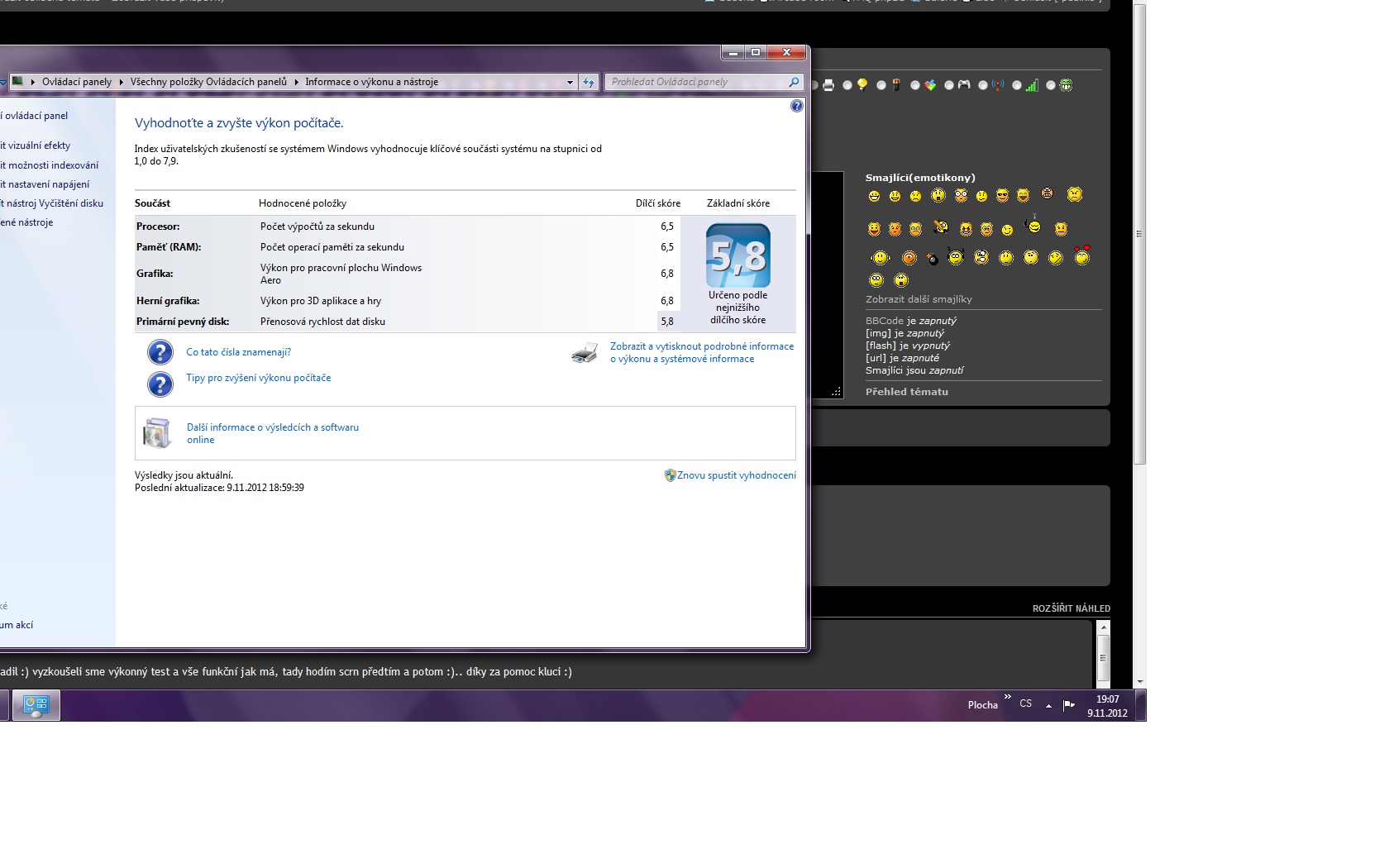The image size is (1389, 868).
Task: Select the radio button for the colorful blocks icon
Action: click(915, 85)
